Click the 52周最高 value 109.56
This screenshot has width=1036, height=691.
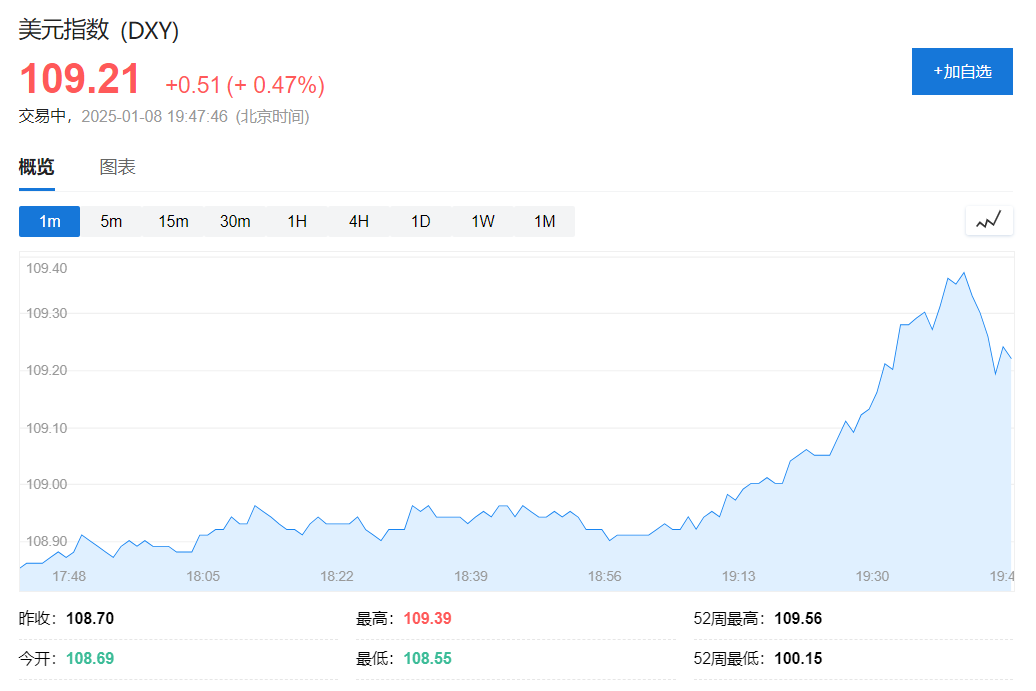pyautogui.click(x=797, y=619)
